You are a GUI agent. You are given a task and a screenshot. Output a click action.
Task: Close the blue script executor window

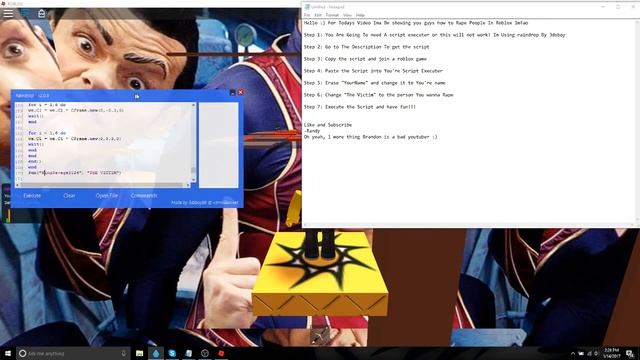(x=241, y=92)
